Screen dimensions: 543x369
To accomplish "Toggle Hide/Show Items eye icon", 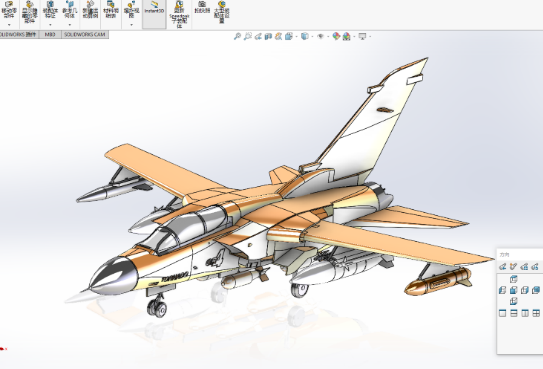I will click(320, 36).
